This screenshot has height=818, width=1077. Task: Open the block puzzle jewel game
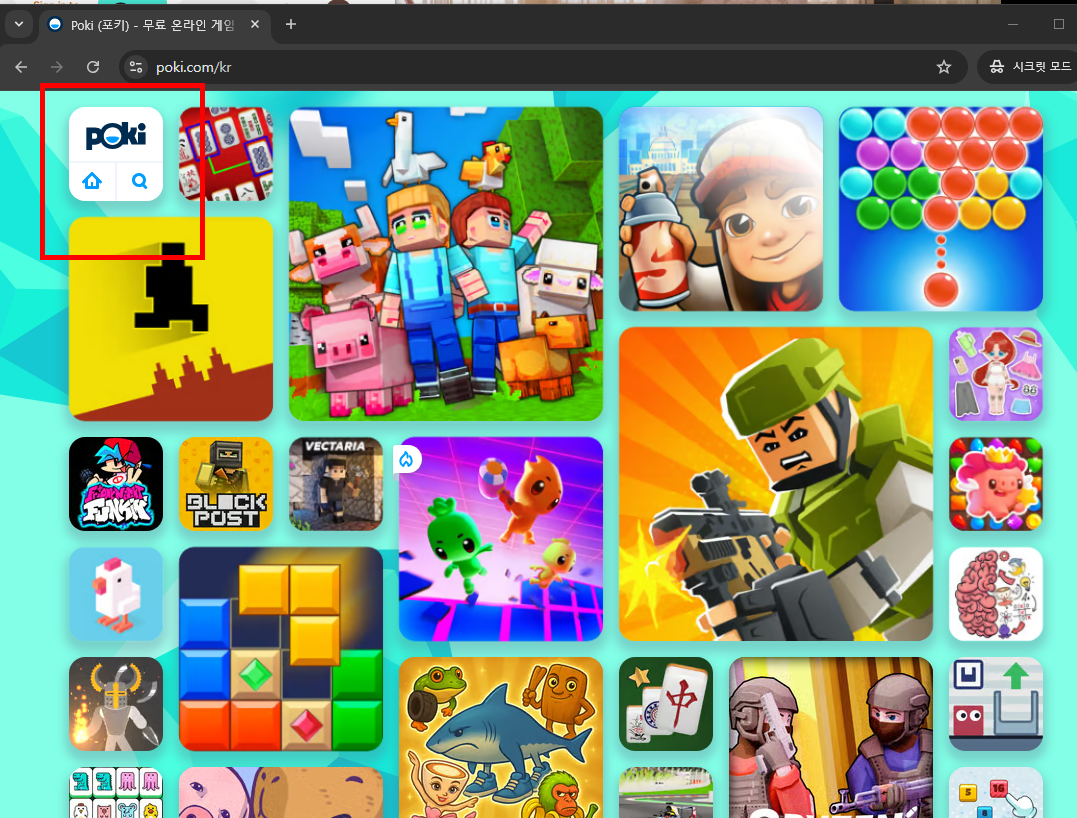pos(281,649)
